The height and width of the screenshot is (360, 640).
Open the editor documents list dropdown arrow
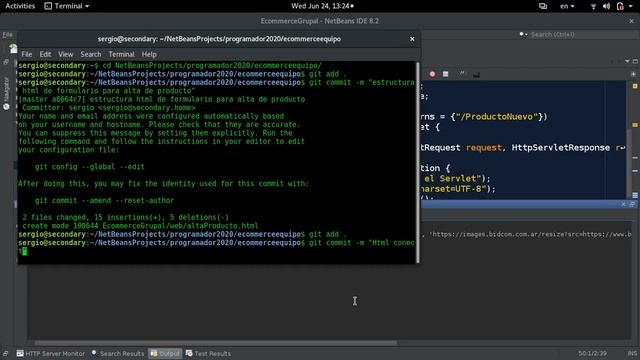click(627, 61)
